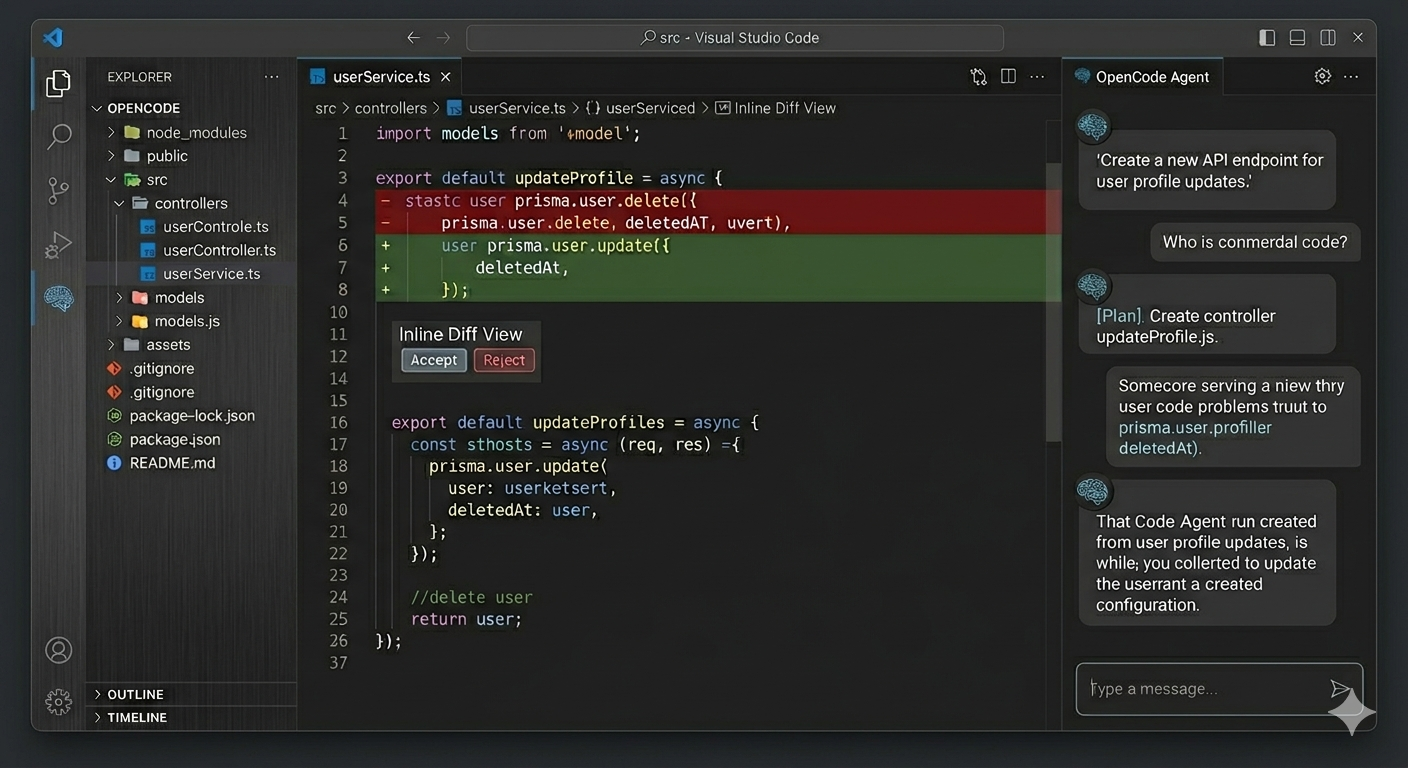The image size is (1408, 768).
Task: Switch to the userService.ts tab
Action: [379, 75]
